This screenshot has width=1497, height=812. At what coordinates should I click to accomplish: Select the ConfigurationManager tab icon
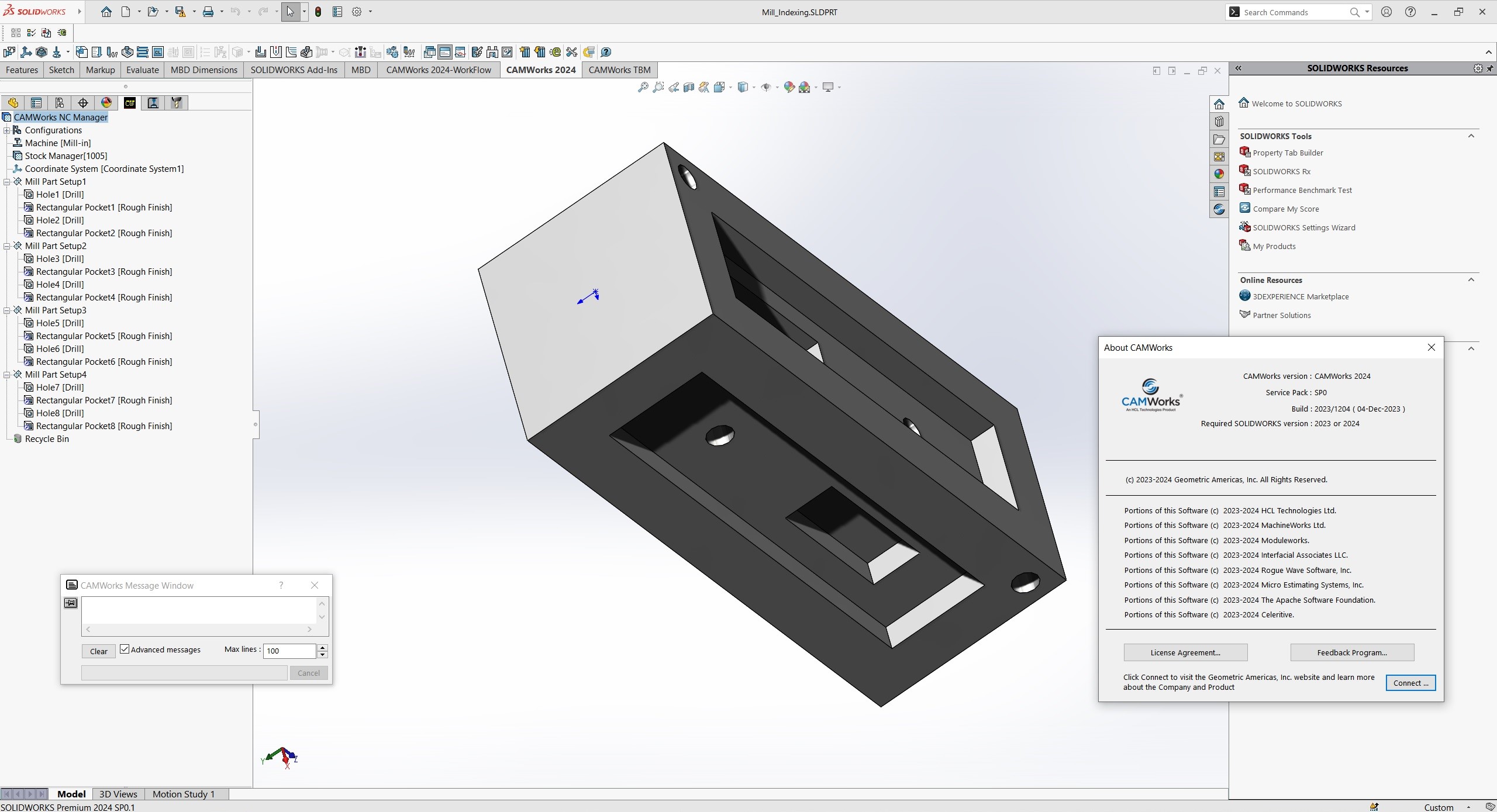60,103
